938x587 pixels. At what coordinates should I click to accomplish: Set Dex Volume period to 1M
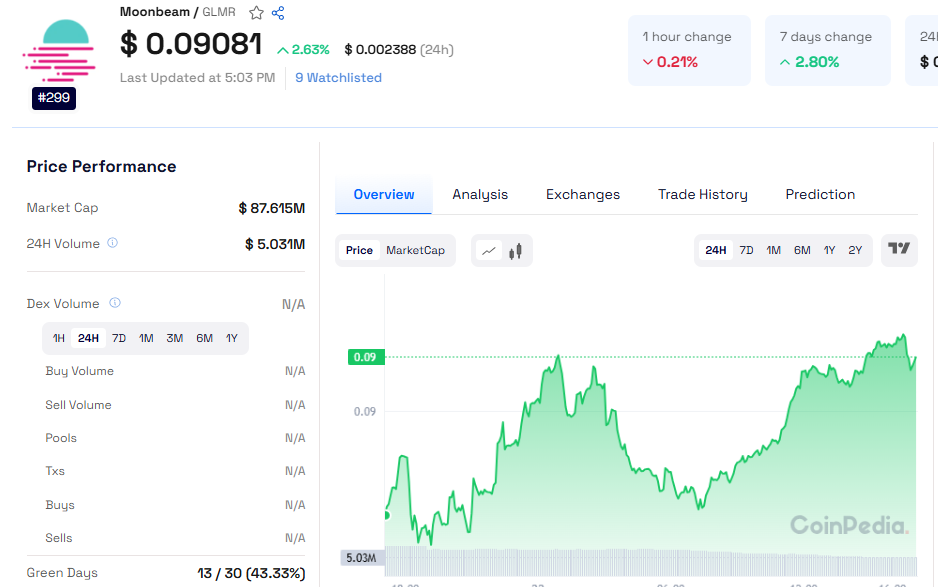[146, 338]
